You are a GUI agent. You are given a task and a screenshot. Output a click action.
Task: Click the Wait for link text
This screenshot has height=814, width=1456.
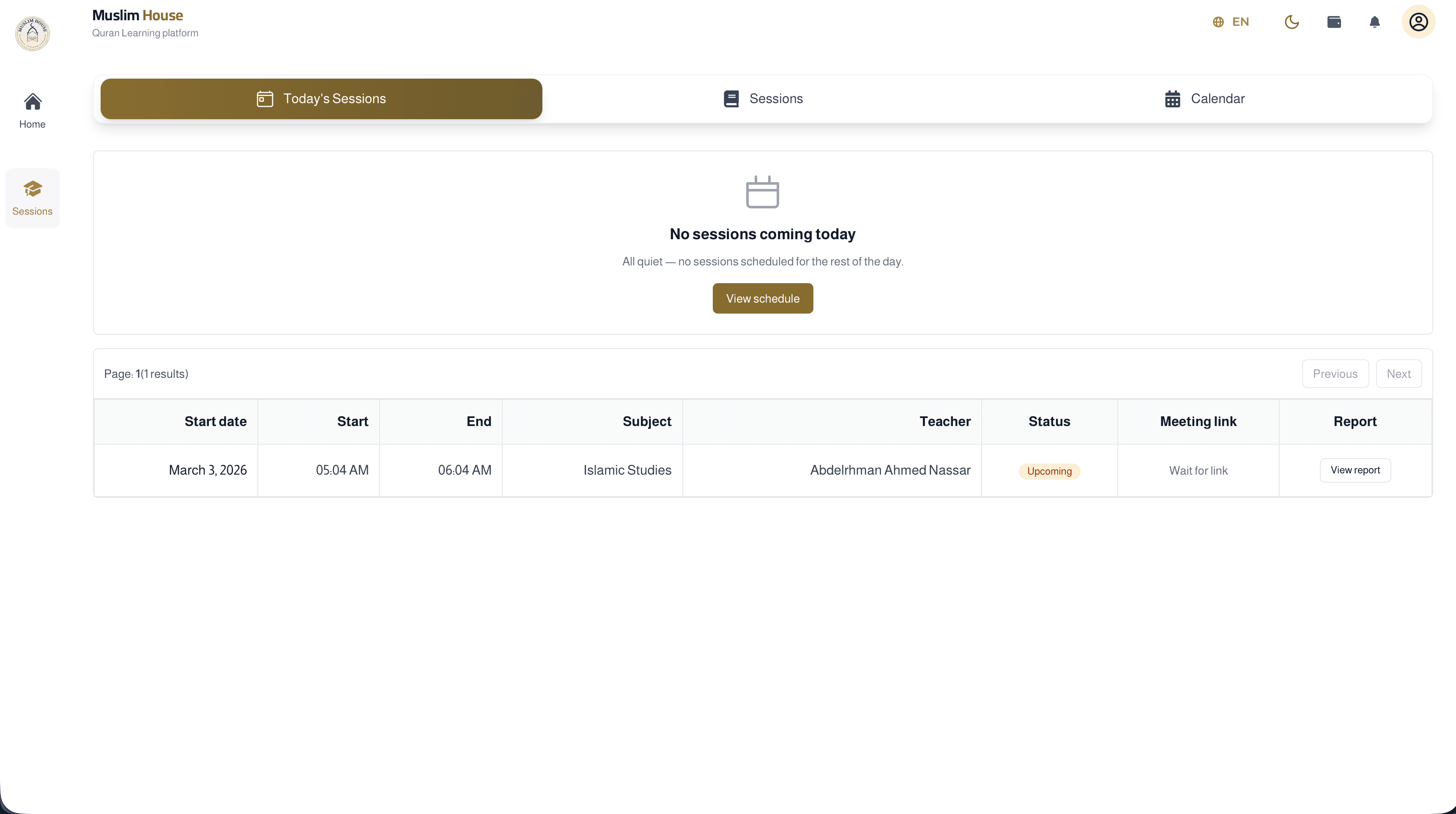pyautogui.click(x=1198, y=470)
